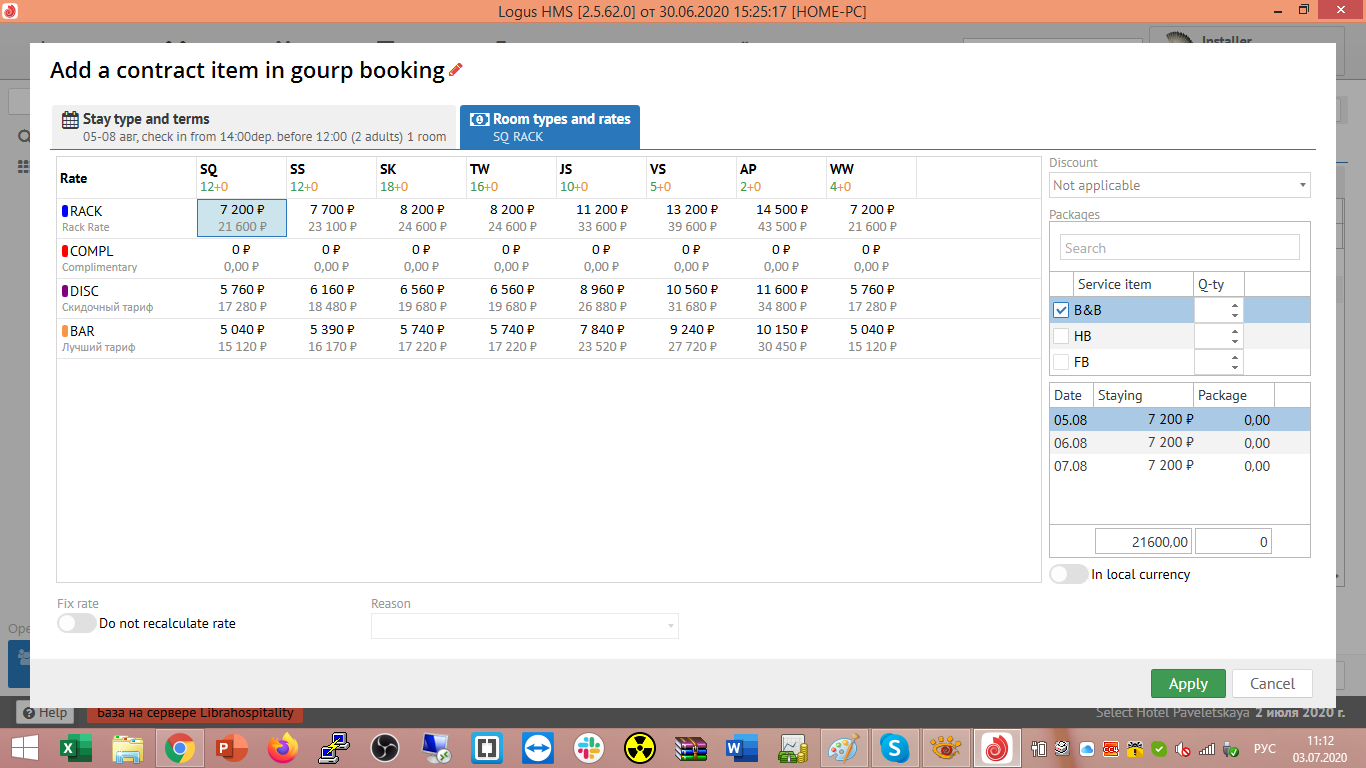Click in the Packages search field
Screen dimensions: 1366x768
coord(1179,248)
